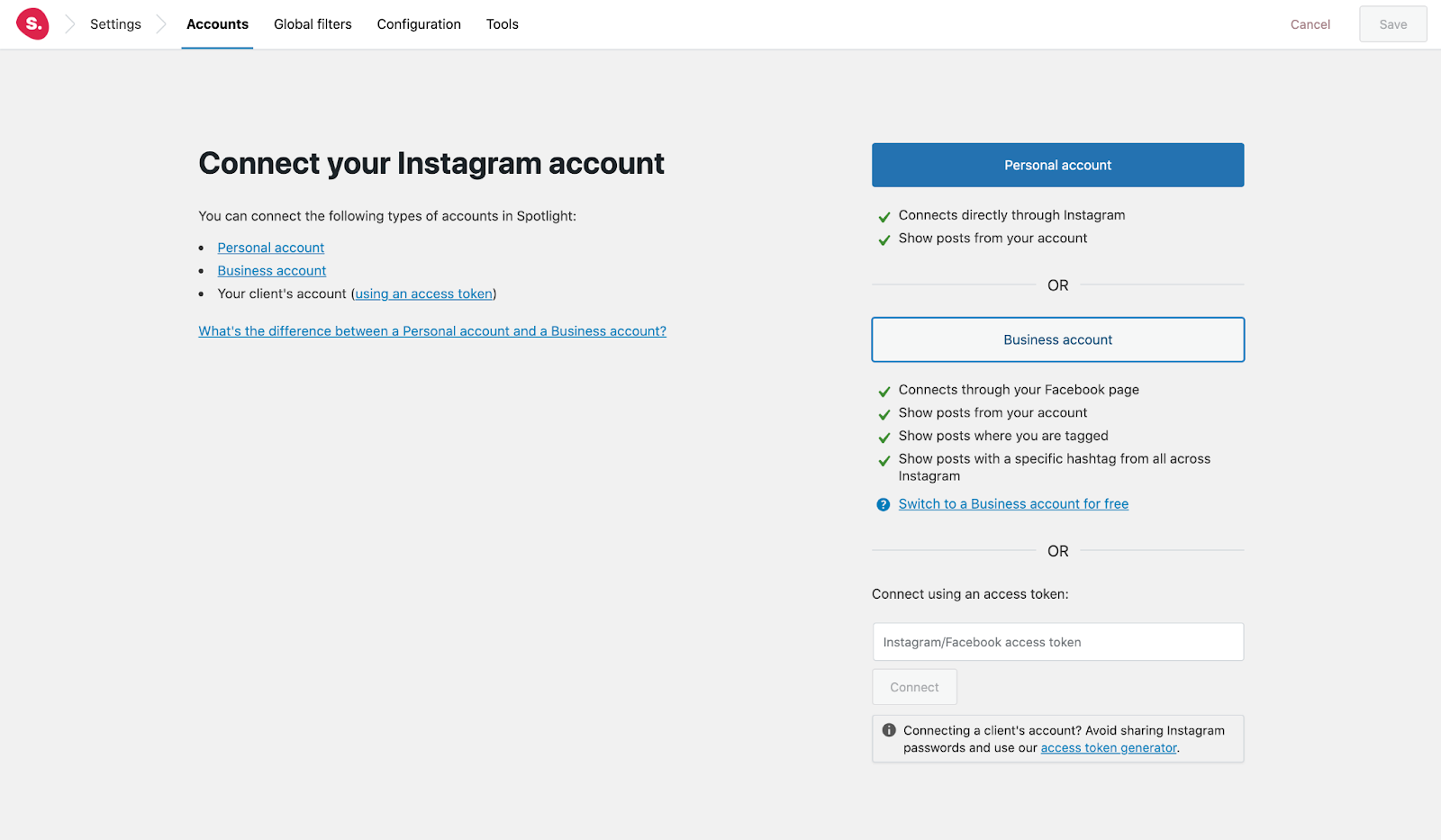
Task: Click the Cancel button
Action: pos(1310,24)
